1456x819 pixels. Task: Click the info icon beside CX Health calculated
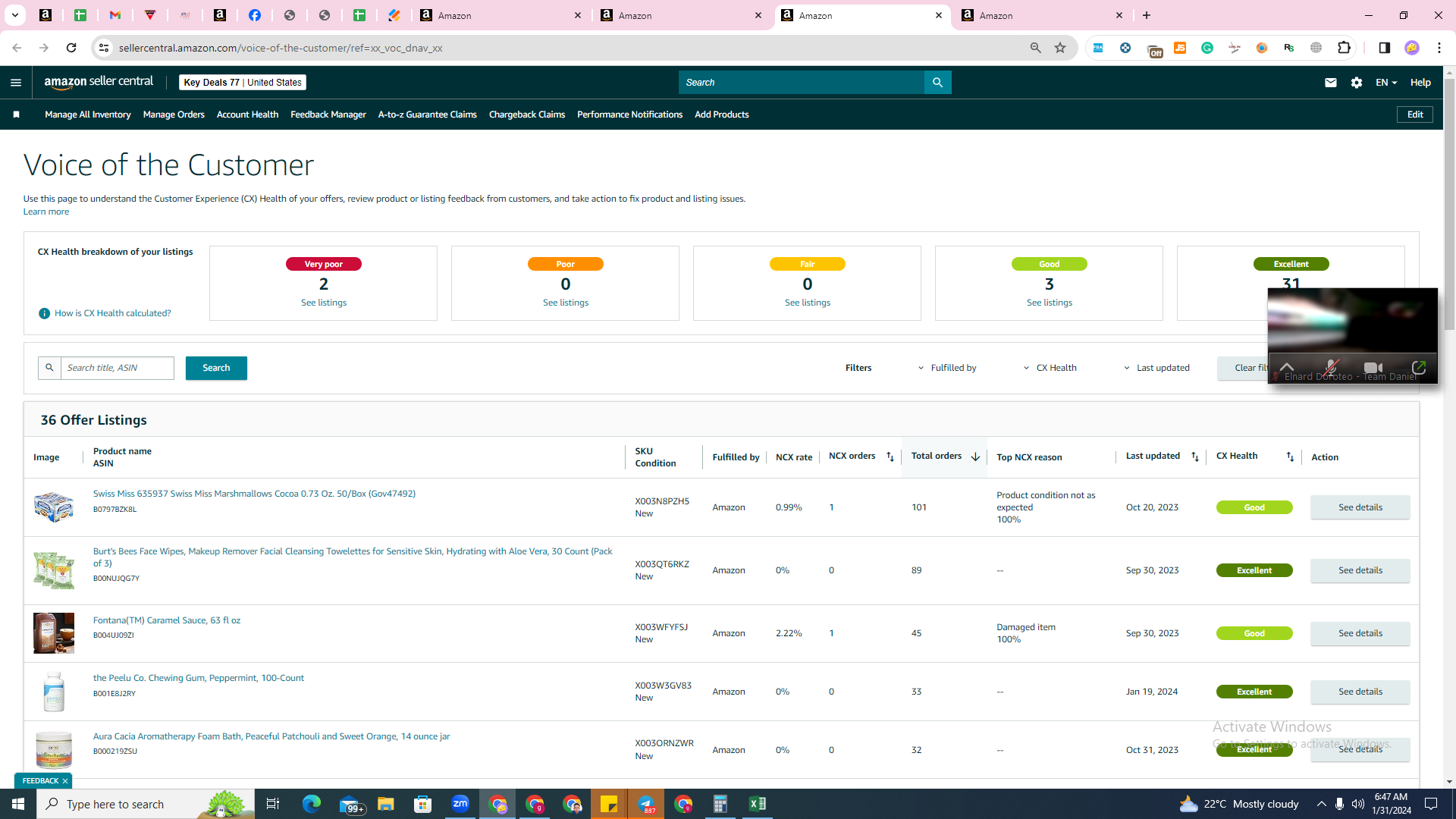[x=44, y=313]
